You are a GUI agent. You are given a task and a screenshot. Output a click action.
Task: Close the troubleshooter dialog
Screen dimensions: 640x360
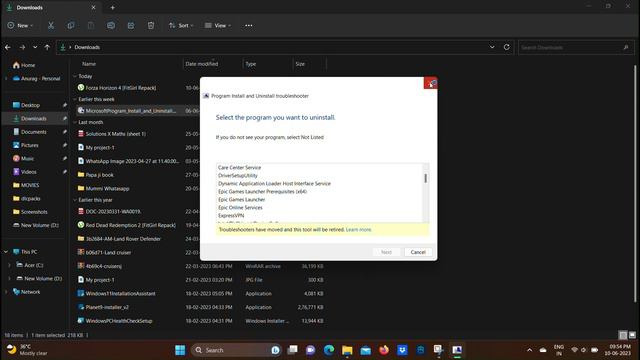430,84
